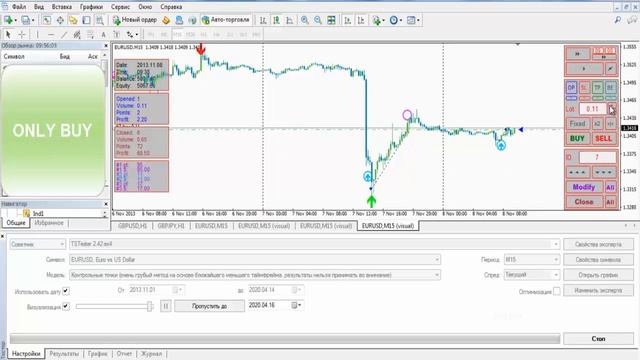Toggle the BE button on trading panel
Screen dimensions: 640x360
click(611, 87)
